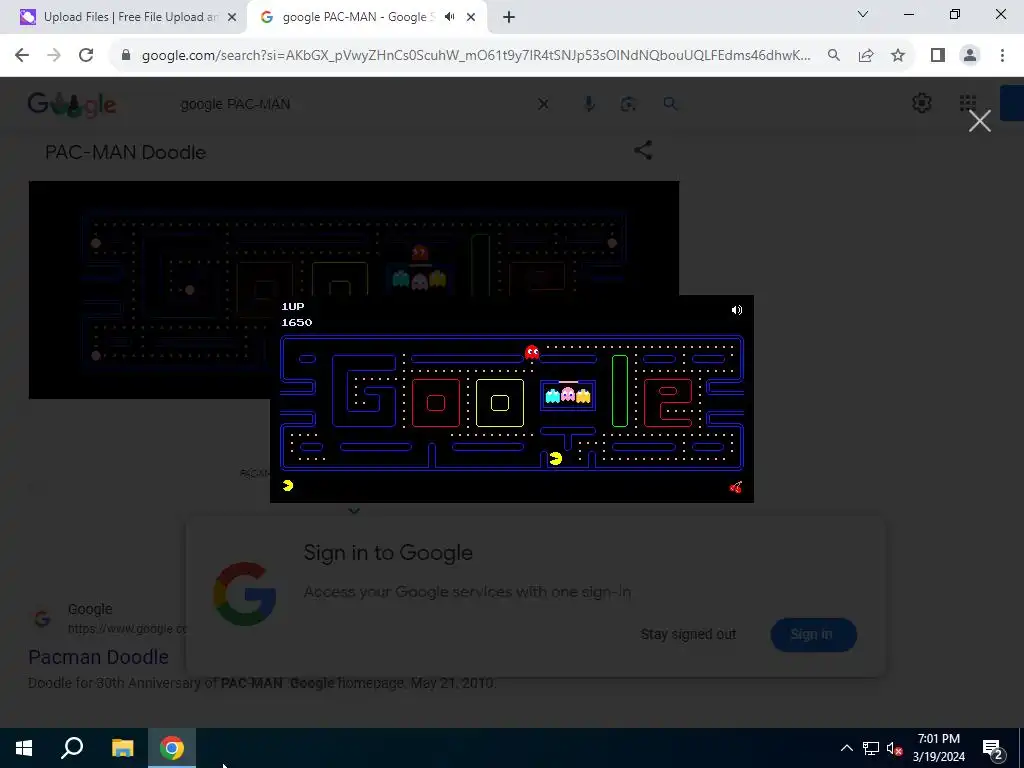This screenshot has width=1024, height=768.
Task: Click the 1650 score text
Action: [x=296, y=323]
